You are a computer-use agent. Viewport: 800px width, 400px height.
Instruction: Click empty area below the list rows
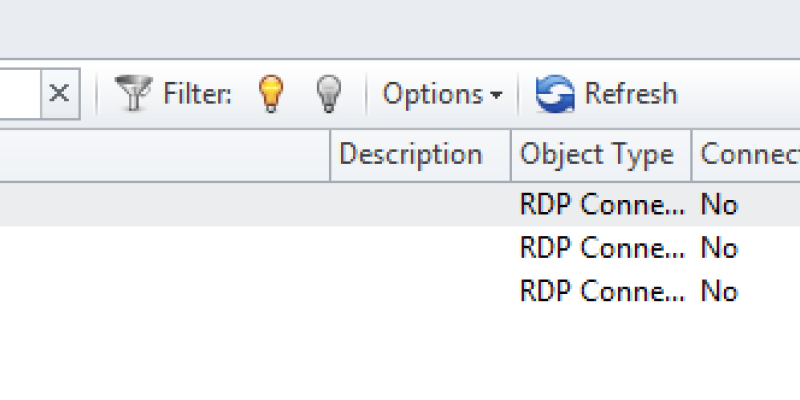400,357
